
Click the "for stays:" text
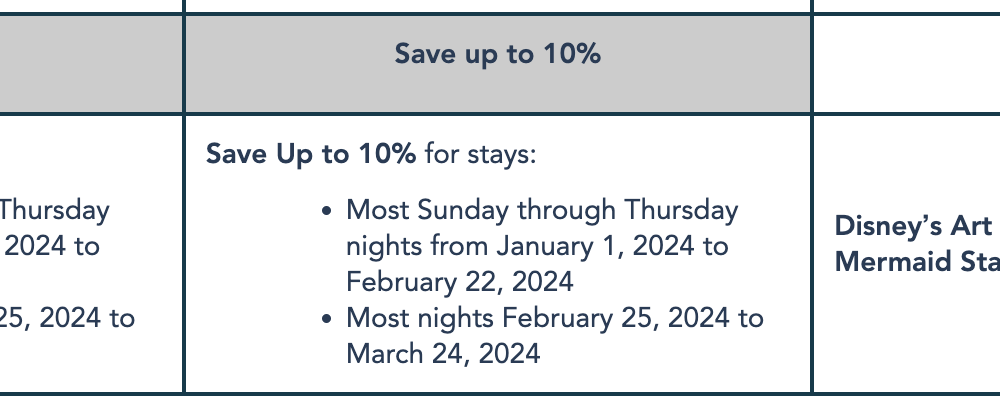coord(480,154)
